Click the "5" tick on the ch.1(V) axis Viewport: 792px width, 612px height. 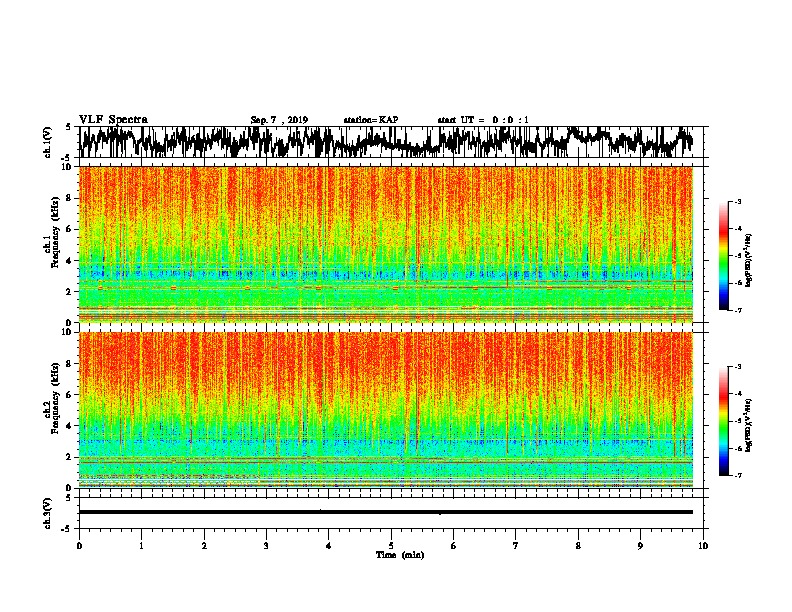pyautogui.click(x=68, y=127)
